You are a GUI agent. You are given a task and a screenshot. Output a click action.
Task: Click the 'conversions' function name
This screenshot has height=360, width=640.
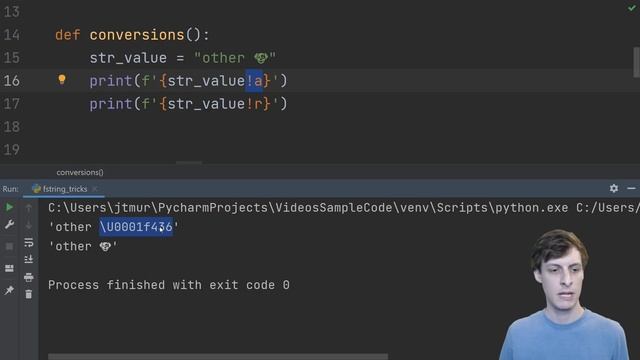pos(137,35)
